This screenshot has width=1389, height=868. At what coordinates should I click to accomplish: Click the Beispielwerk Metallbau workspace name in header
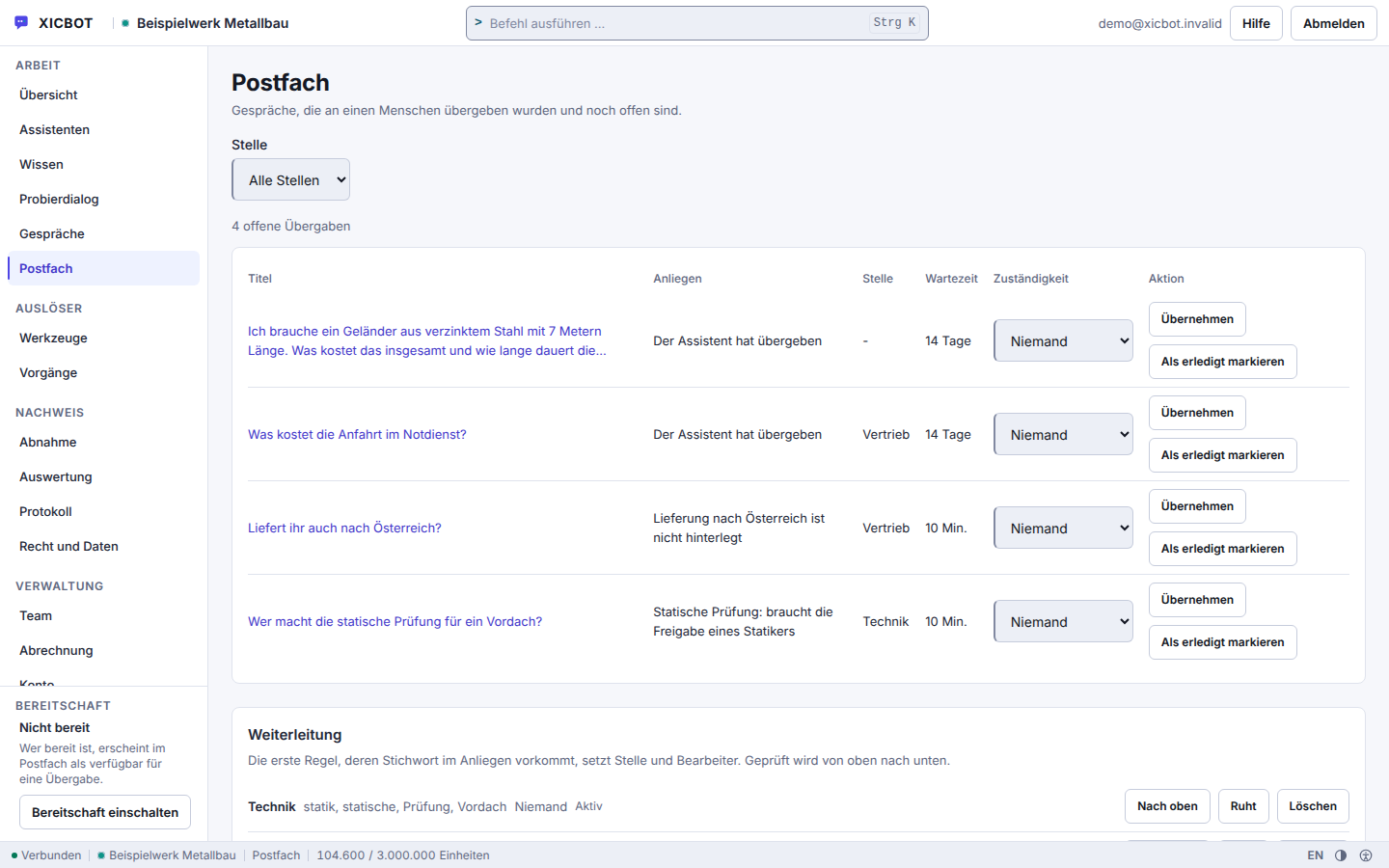(x=212, y=23)
